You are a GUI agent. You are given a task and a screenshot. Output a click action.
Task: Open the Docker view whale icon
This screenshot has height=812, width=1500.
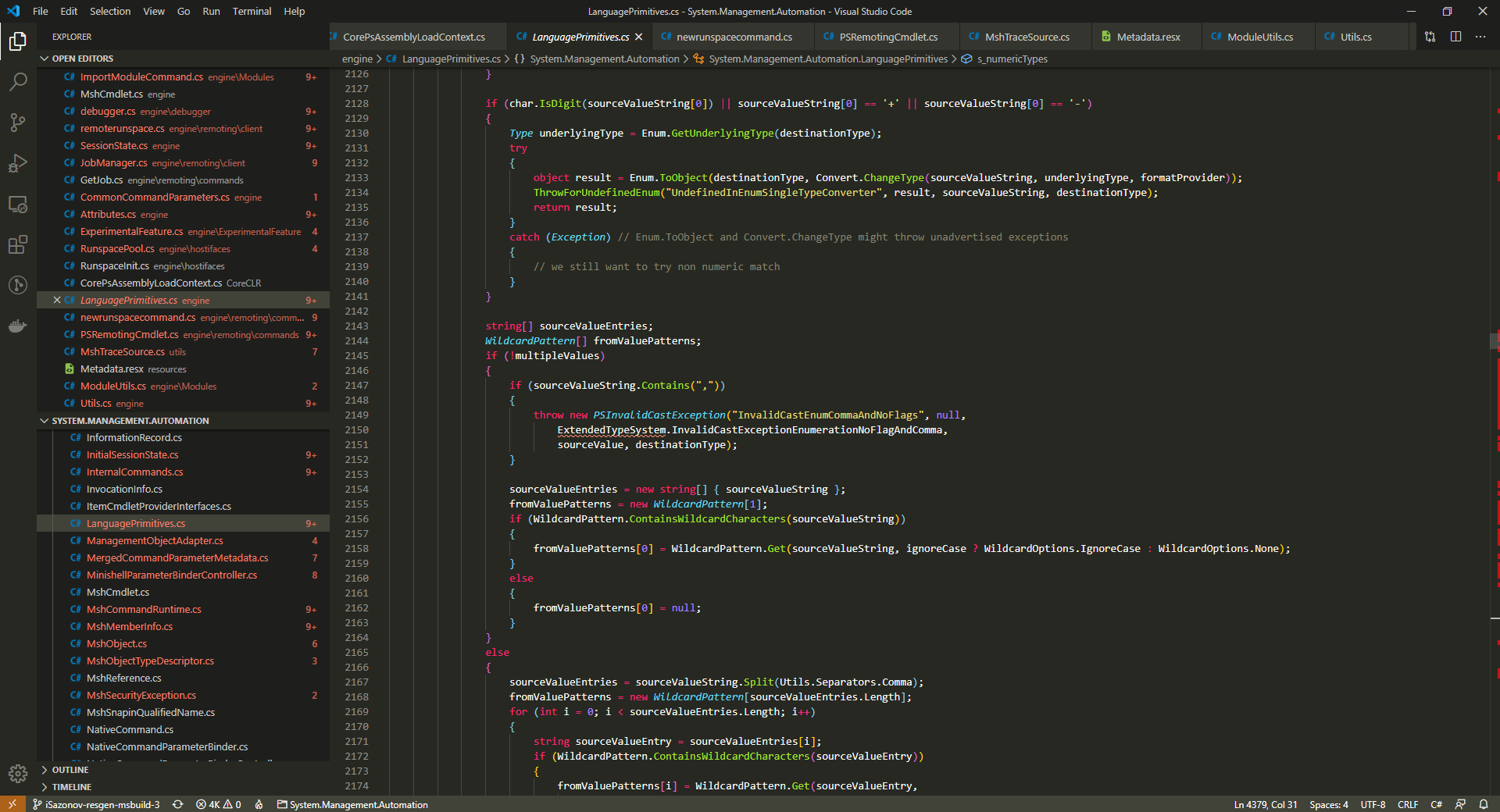(18, 326)
